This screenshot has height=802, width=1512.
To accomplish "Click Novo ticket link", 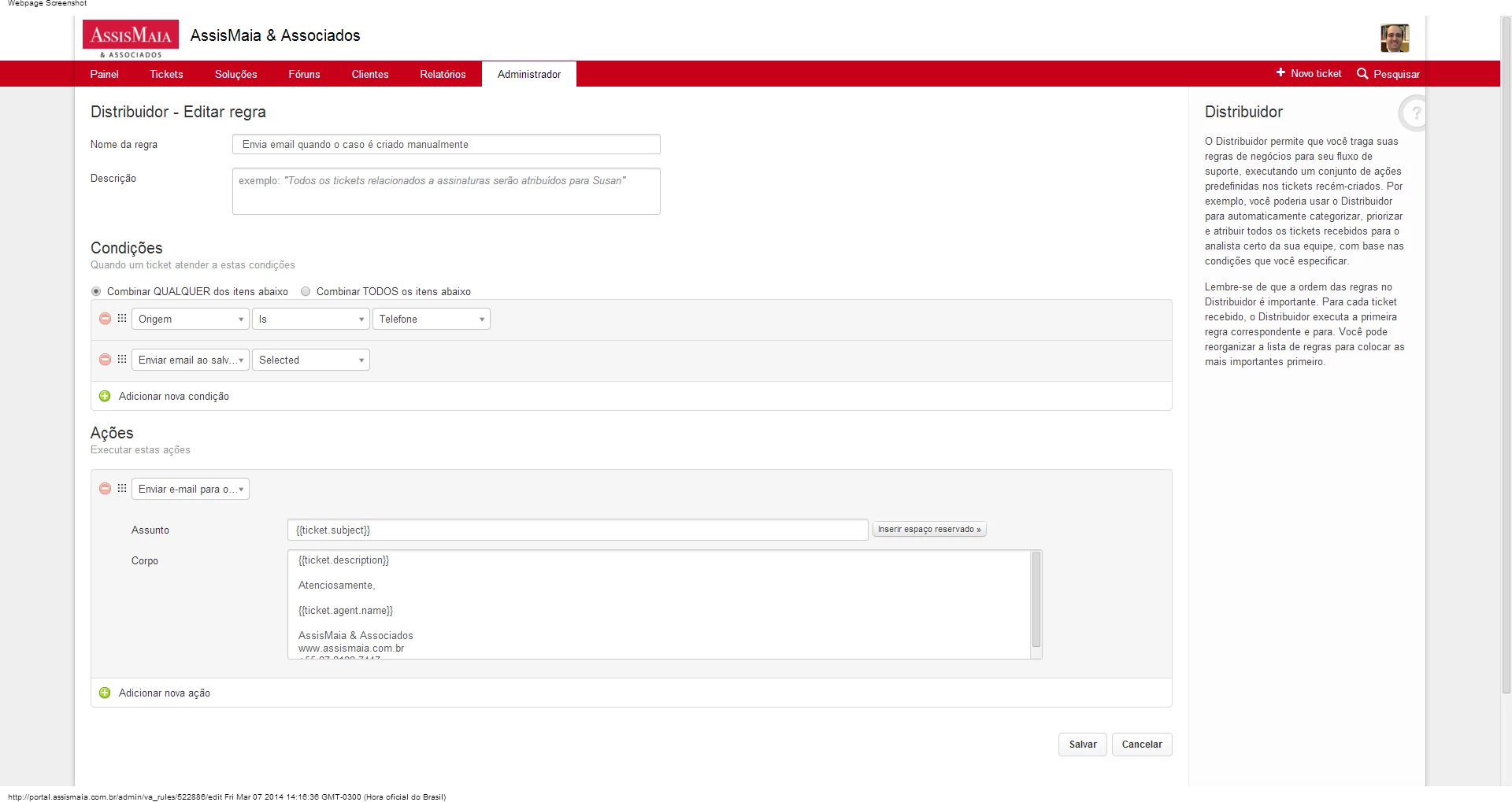I will (x=1316, y=73).
